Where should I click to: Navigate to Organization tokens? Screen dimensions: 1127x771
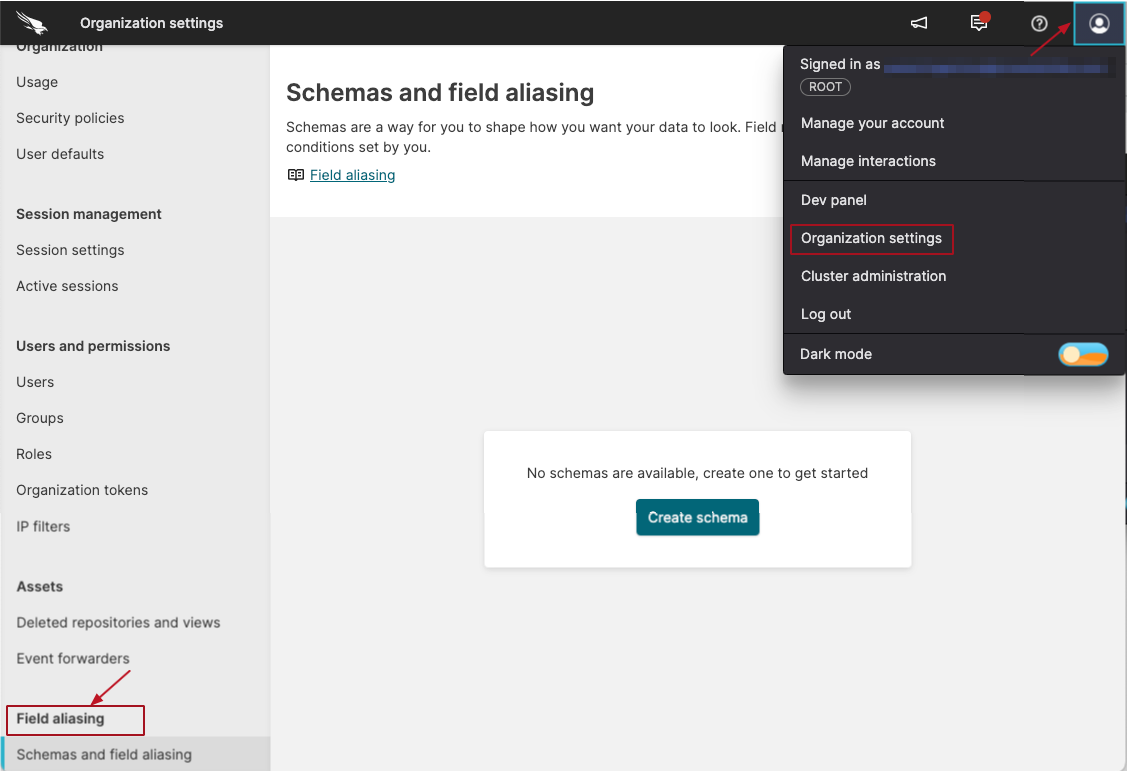82,490
